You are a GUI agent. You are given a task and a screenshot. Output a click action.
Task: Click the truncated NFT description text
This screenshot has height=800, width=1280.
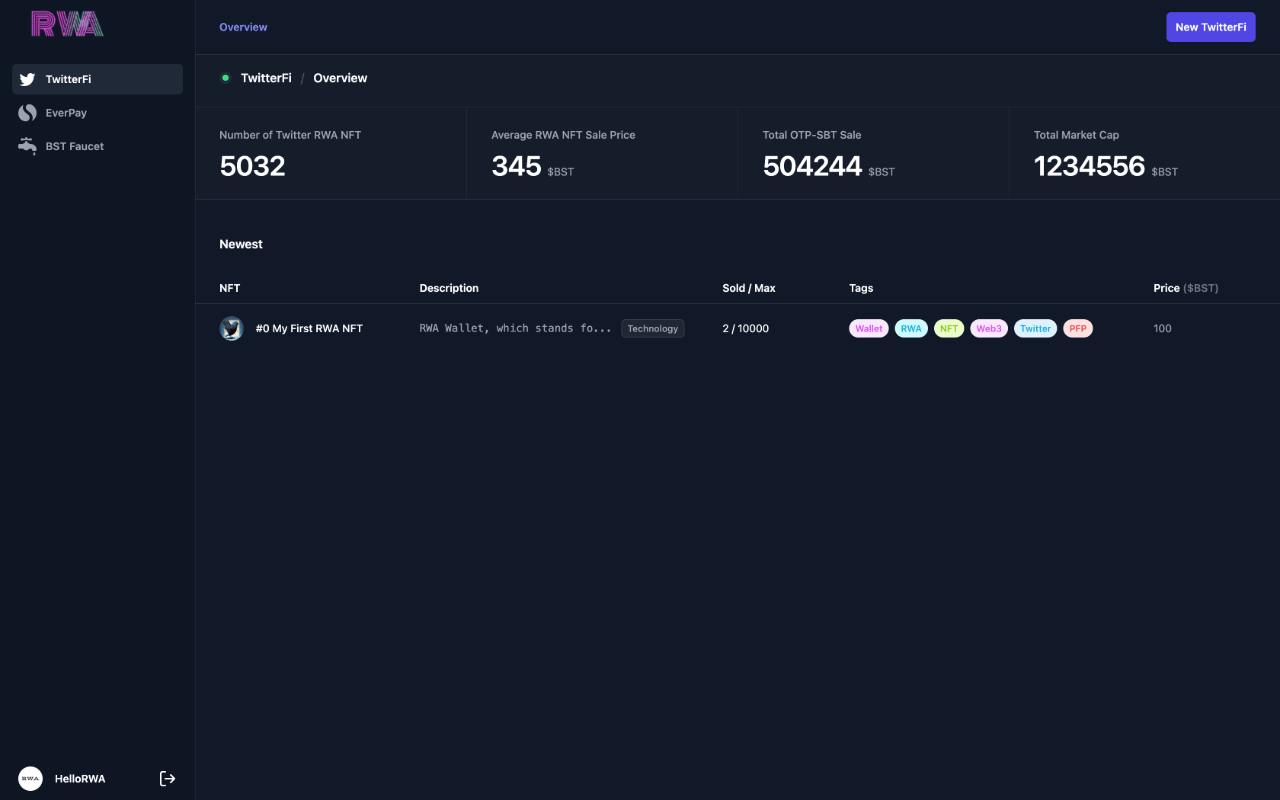click(x=515, y=328)
